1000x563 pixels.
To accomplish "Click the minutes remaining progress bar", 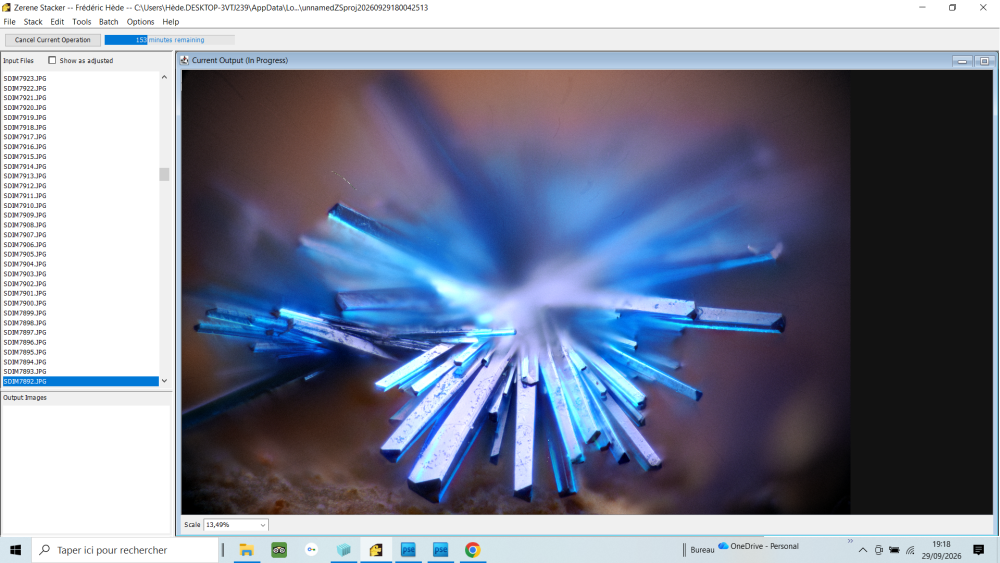I will [x=170, y=40].
